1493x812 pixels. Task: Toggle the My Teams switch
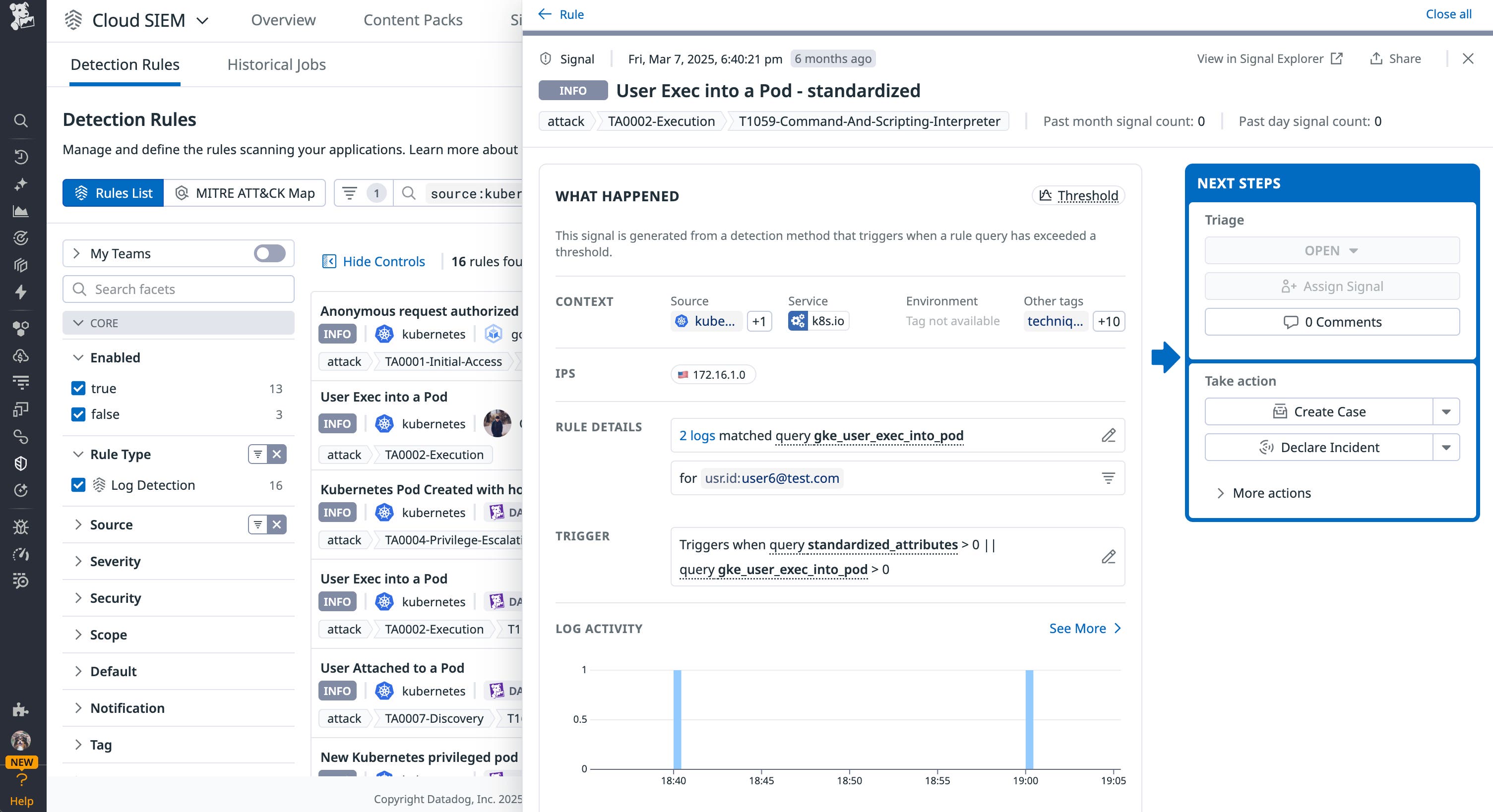[269, 253]
